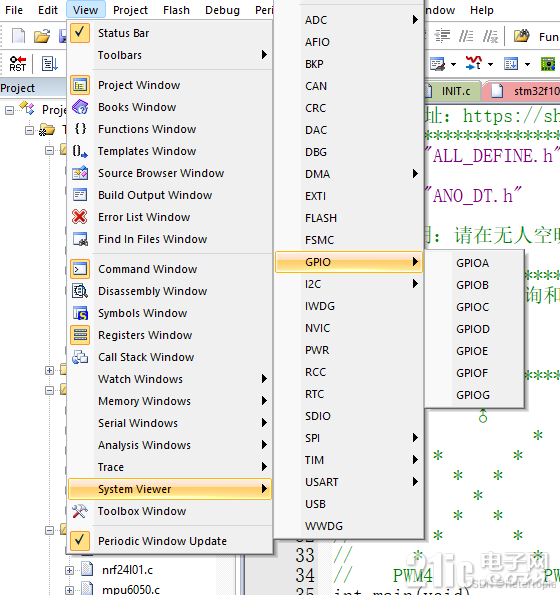Expand the nrf24l01.c tree node
Screen dimensions: 560x595
click(x=69, y=570)
